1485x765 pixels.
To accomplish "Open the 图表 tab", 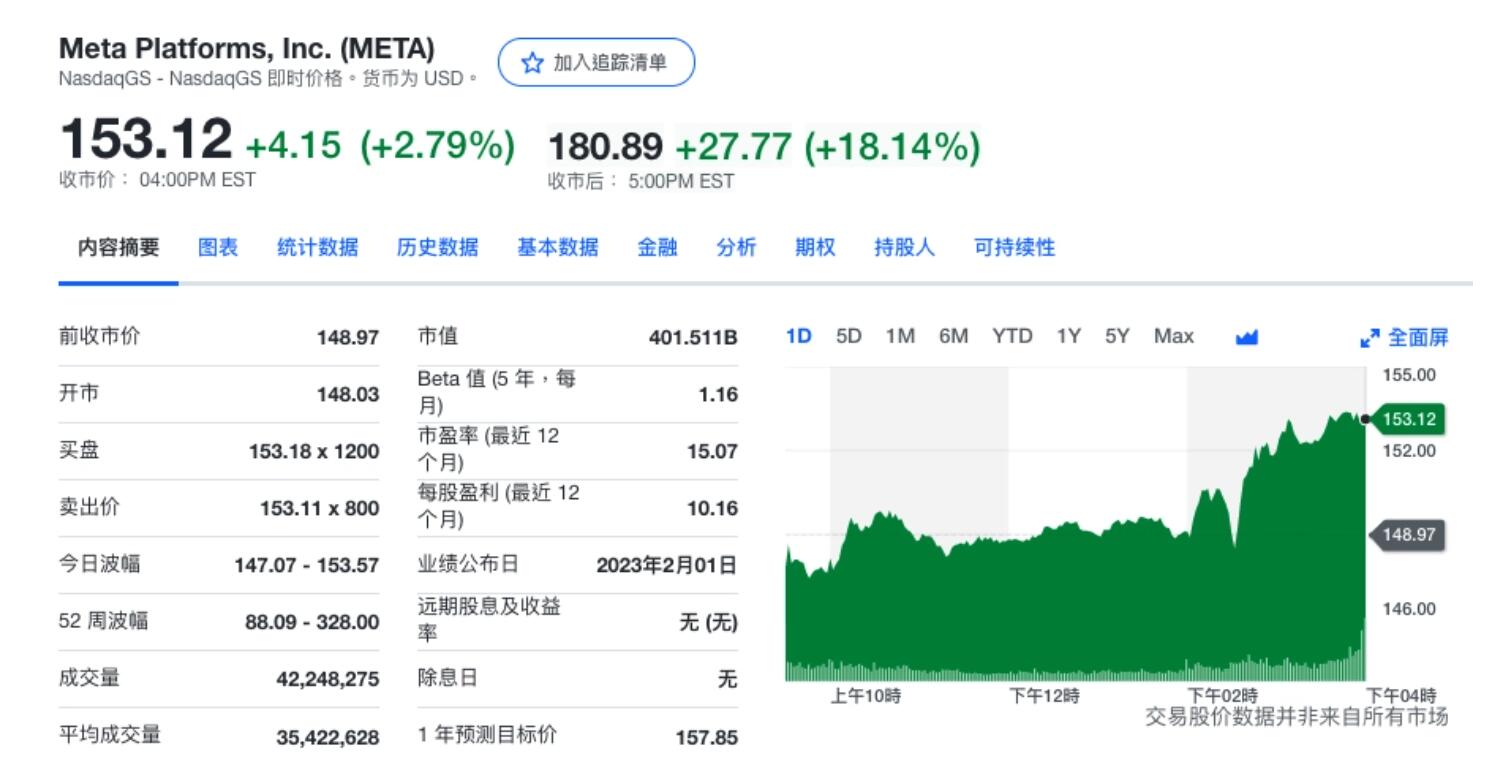I will [218, 247].
